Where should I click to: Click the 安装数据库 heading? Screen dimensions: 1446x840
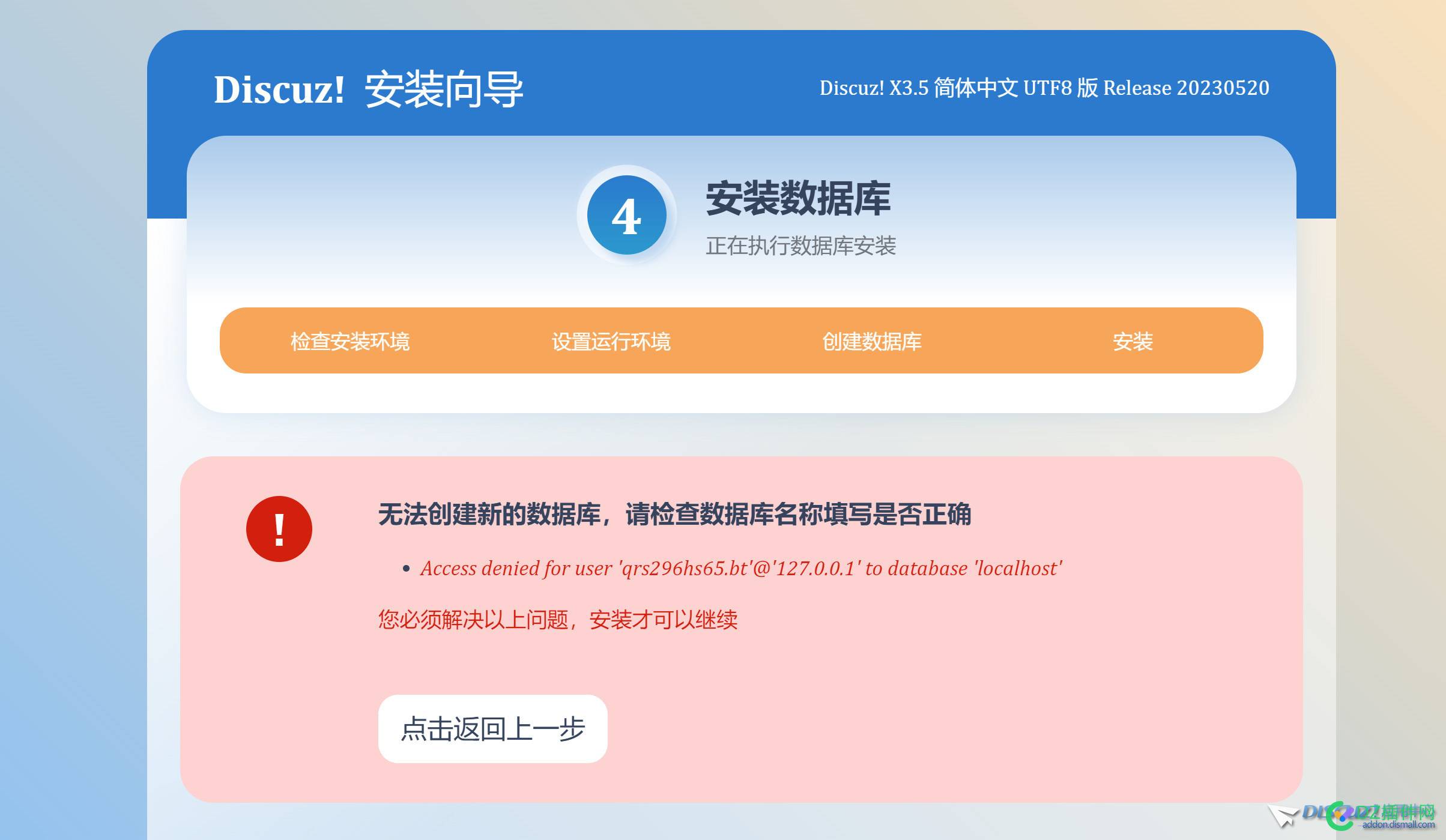[x=798, y=198]
